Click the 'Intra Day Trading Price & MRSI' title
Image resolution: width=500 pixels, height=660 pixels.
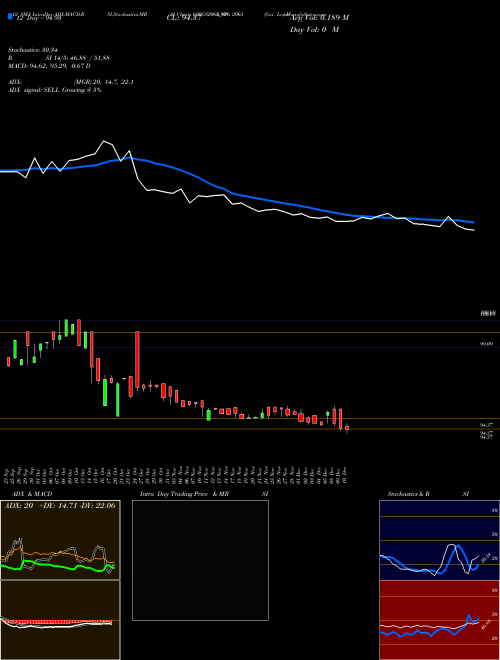pyautogui.click(x=204, y=494)
